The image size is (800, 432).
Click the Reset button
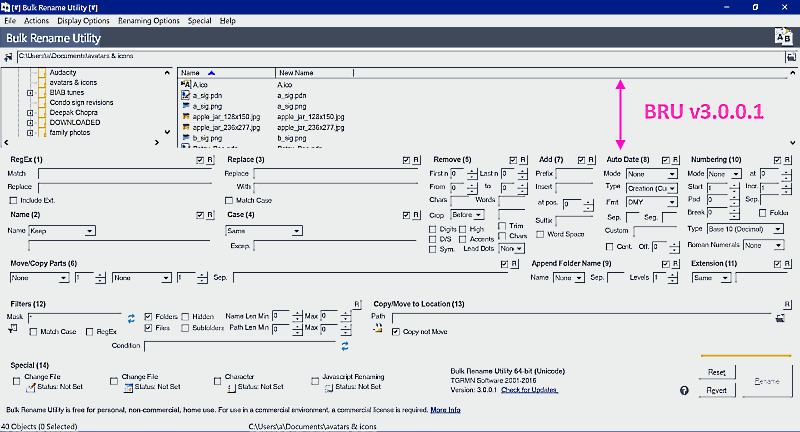[x=716, y=372]
